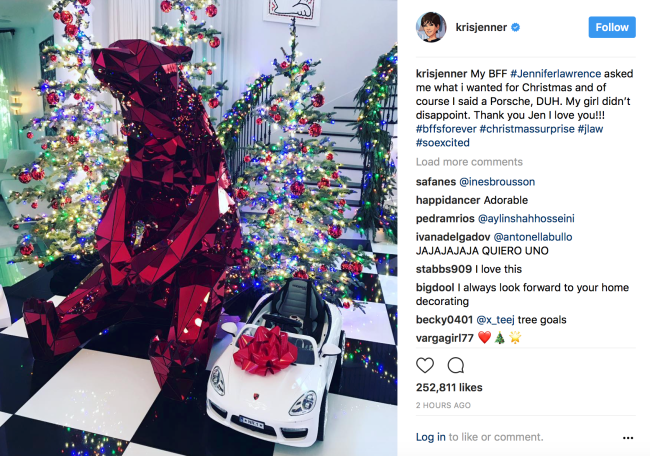Image resolution: width=650 pixels, height=456 pixels.
Task: Open the #jlaw hashtag
Action: 590,129
